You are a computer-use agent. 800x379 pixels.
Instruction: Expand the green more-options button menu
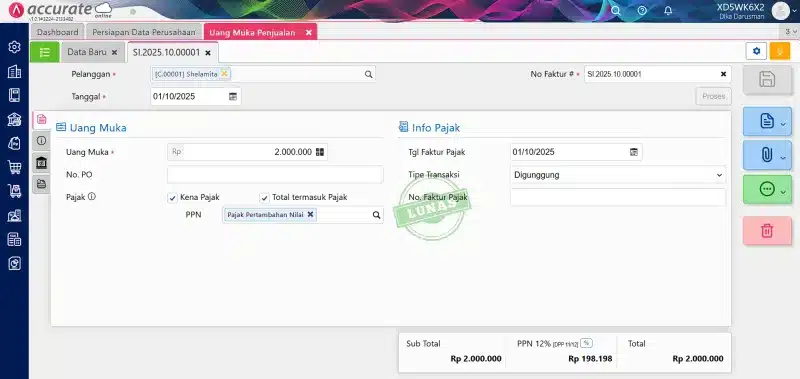(x=783, y=192)
